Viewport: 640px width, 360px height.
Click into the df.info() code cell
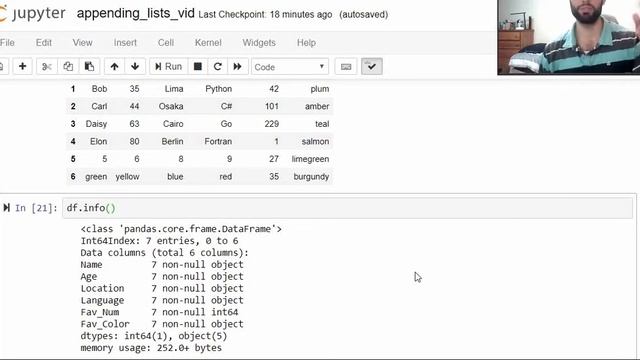click(x=347, y=208)
